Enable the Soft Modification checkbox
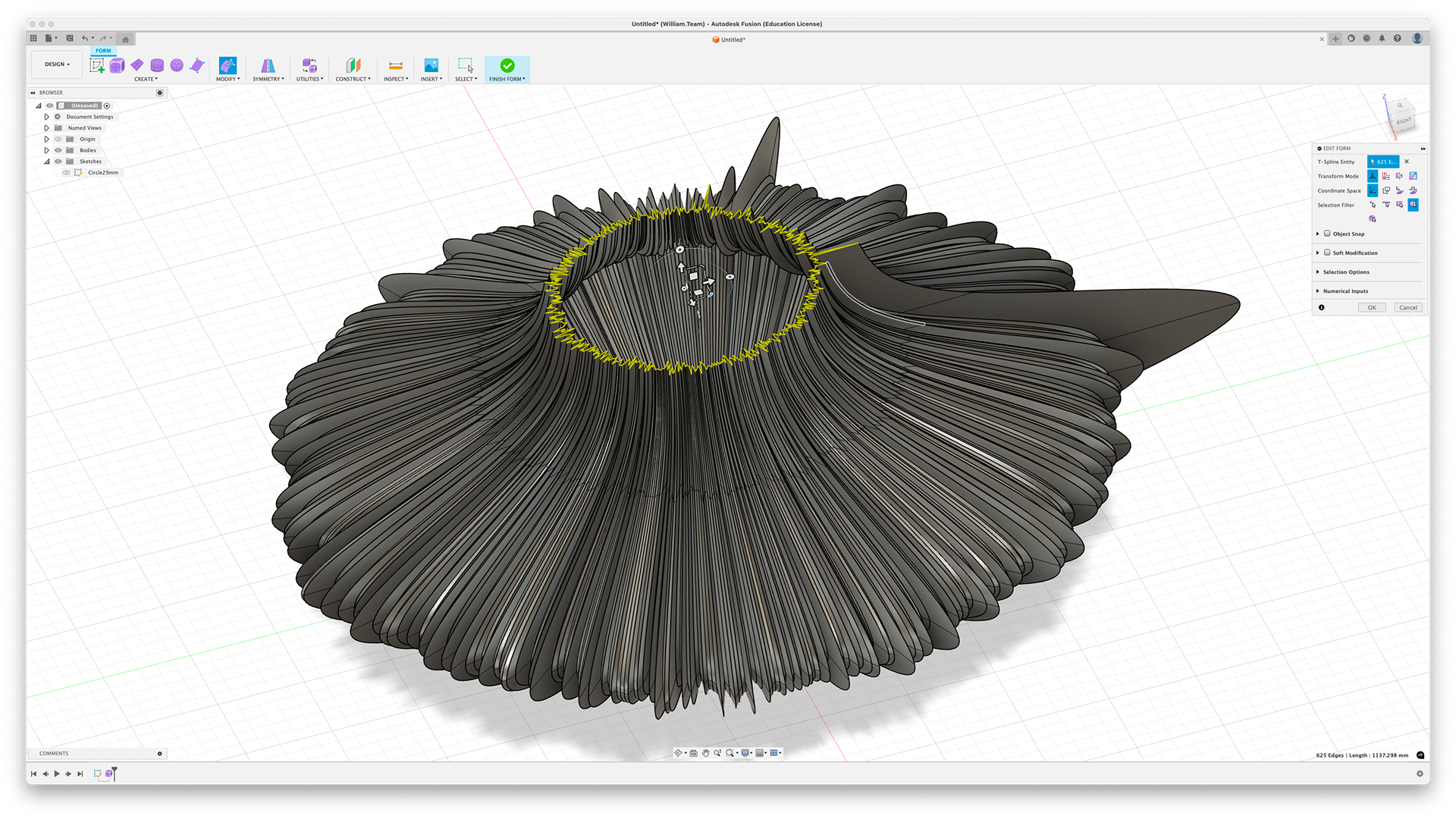This screenshot has height=819, width=1456. pyautogui.click(x=1327, y=253)
